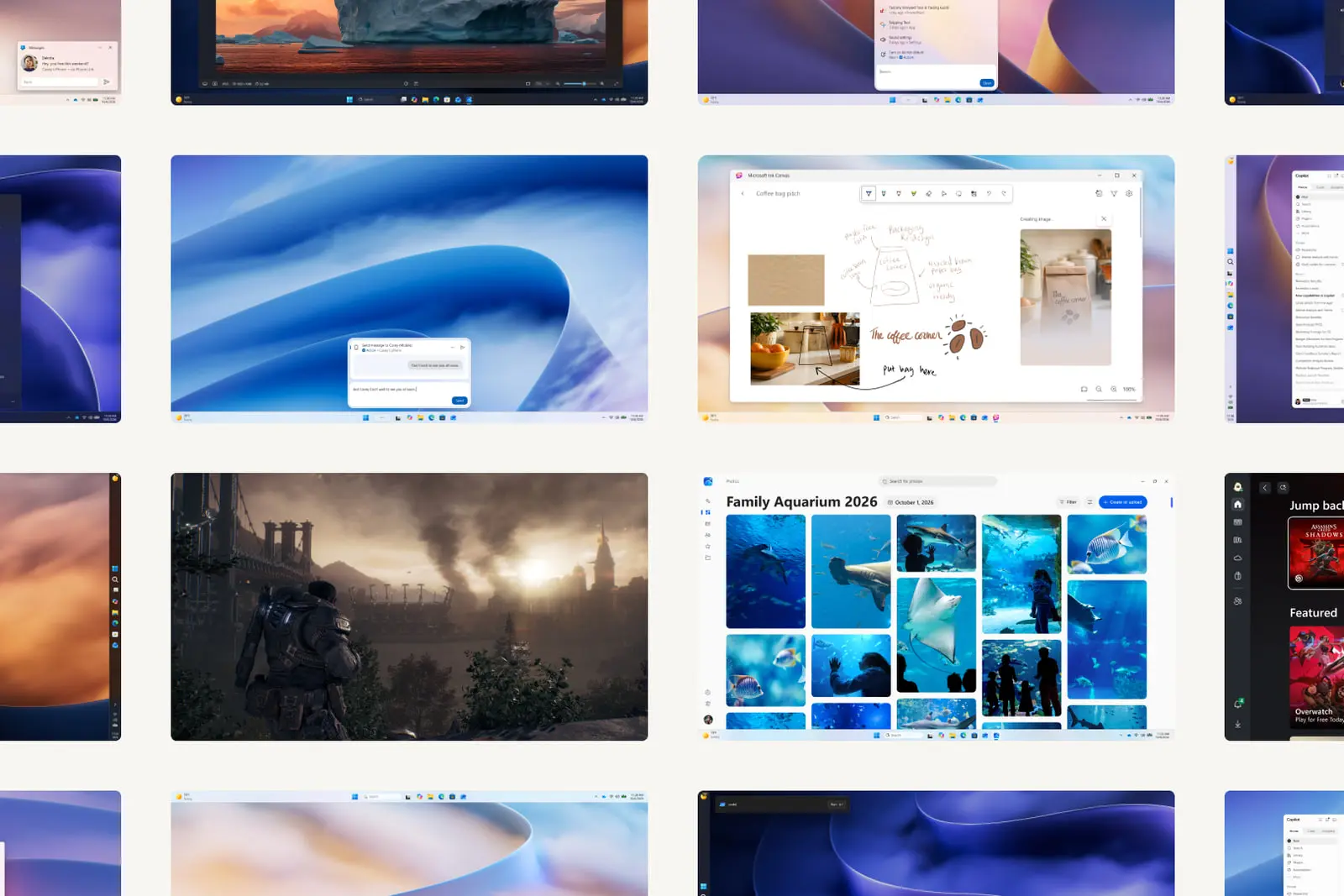Click Send in the blue wave message popup
This screenshot has height=896, width=1344.
(x=459, y=401)
